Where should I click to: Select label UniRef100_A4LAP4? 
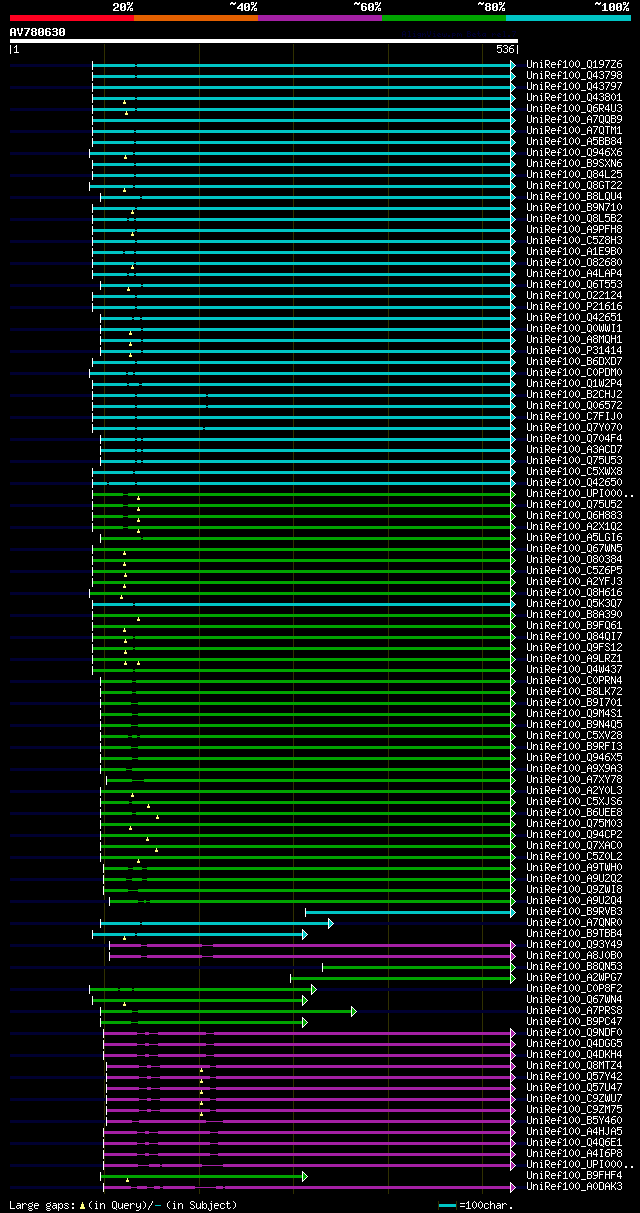(x=574, y=273)
